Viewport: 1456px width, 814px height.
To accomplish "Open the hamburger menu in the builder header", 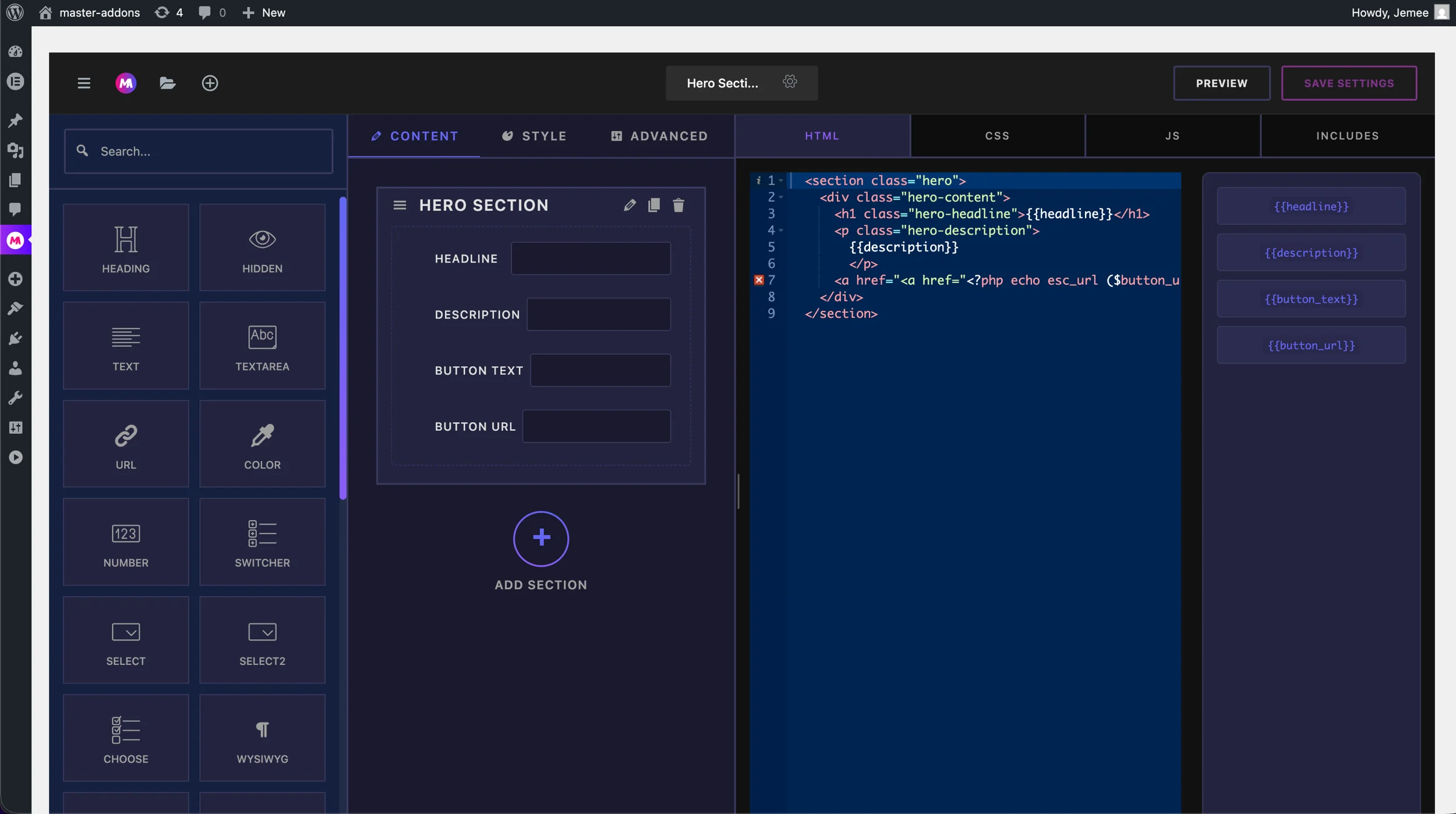I will (84, 83).
